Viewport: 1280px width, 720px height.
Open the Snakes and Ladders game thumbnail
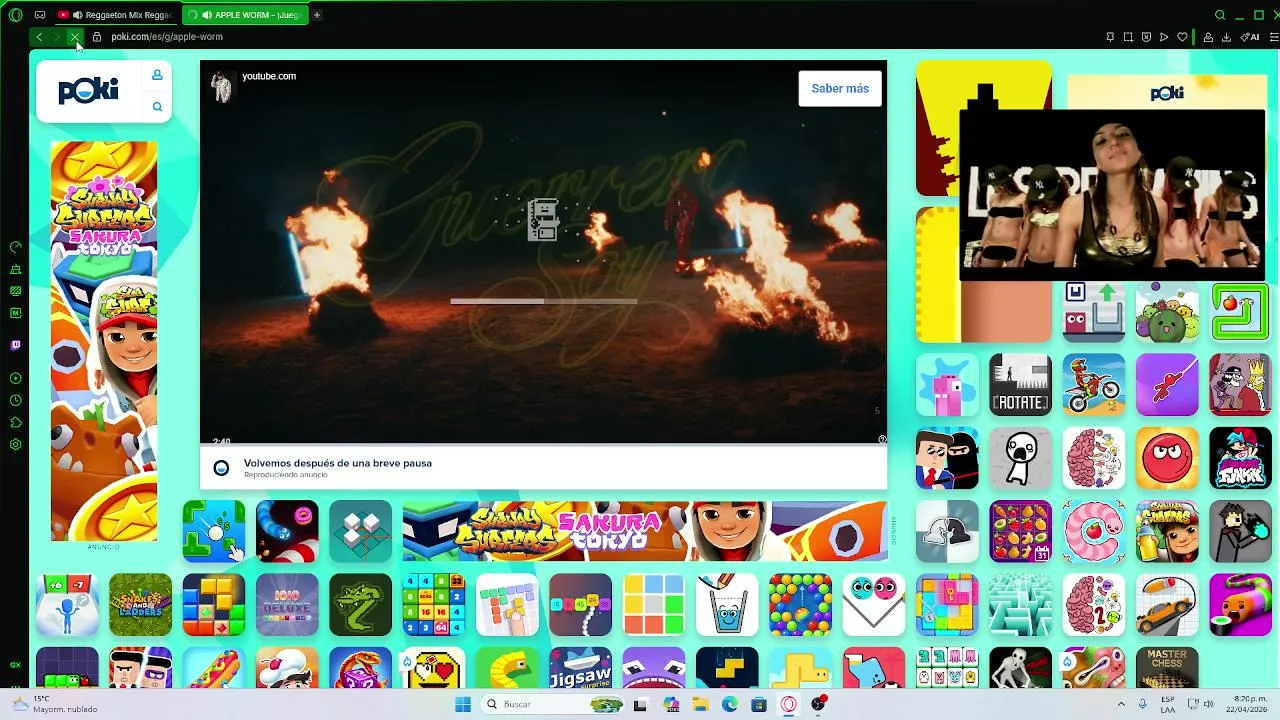[141, 604]
